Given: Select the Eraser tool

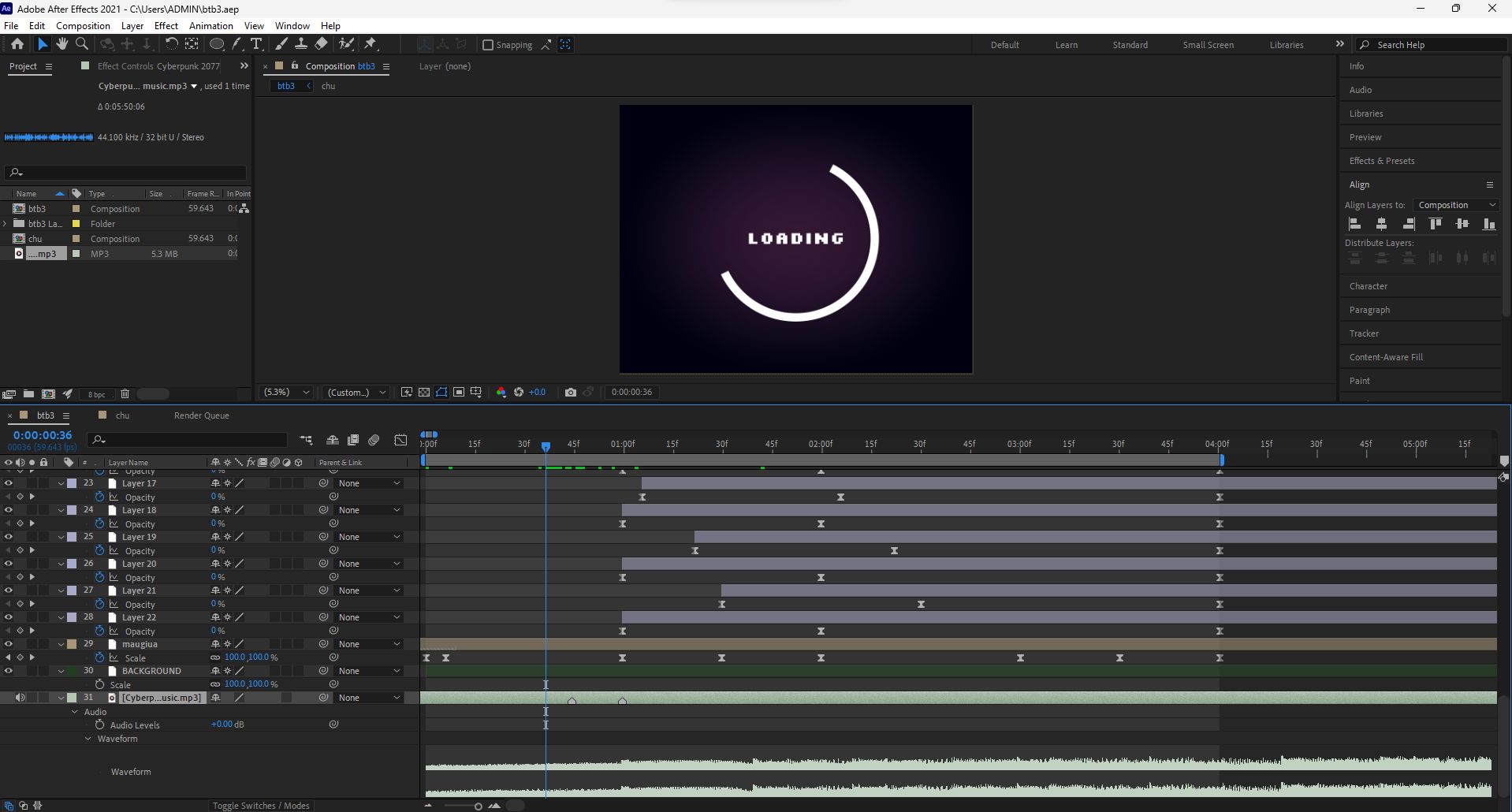Looking at the screenshot, I should tap(322, 44).
